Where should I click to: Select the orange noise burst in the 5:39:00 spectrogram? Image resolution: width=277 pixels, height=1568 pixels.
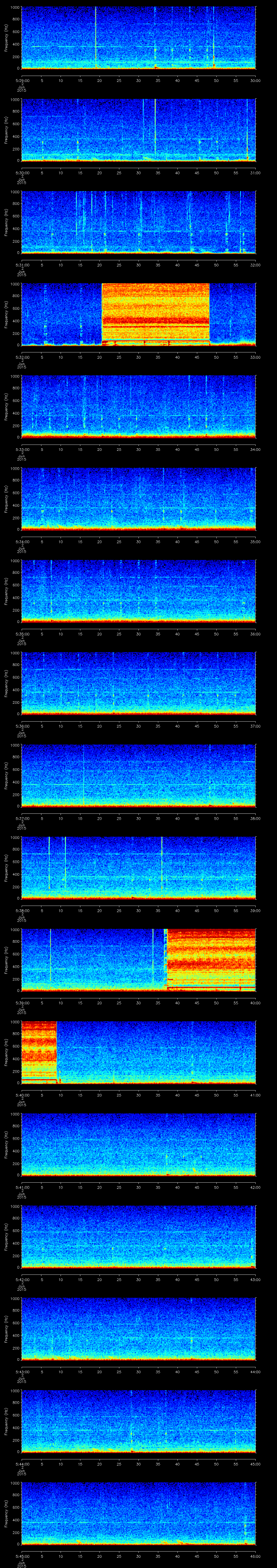pyautogui.click(x=211, y=959)
